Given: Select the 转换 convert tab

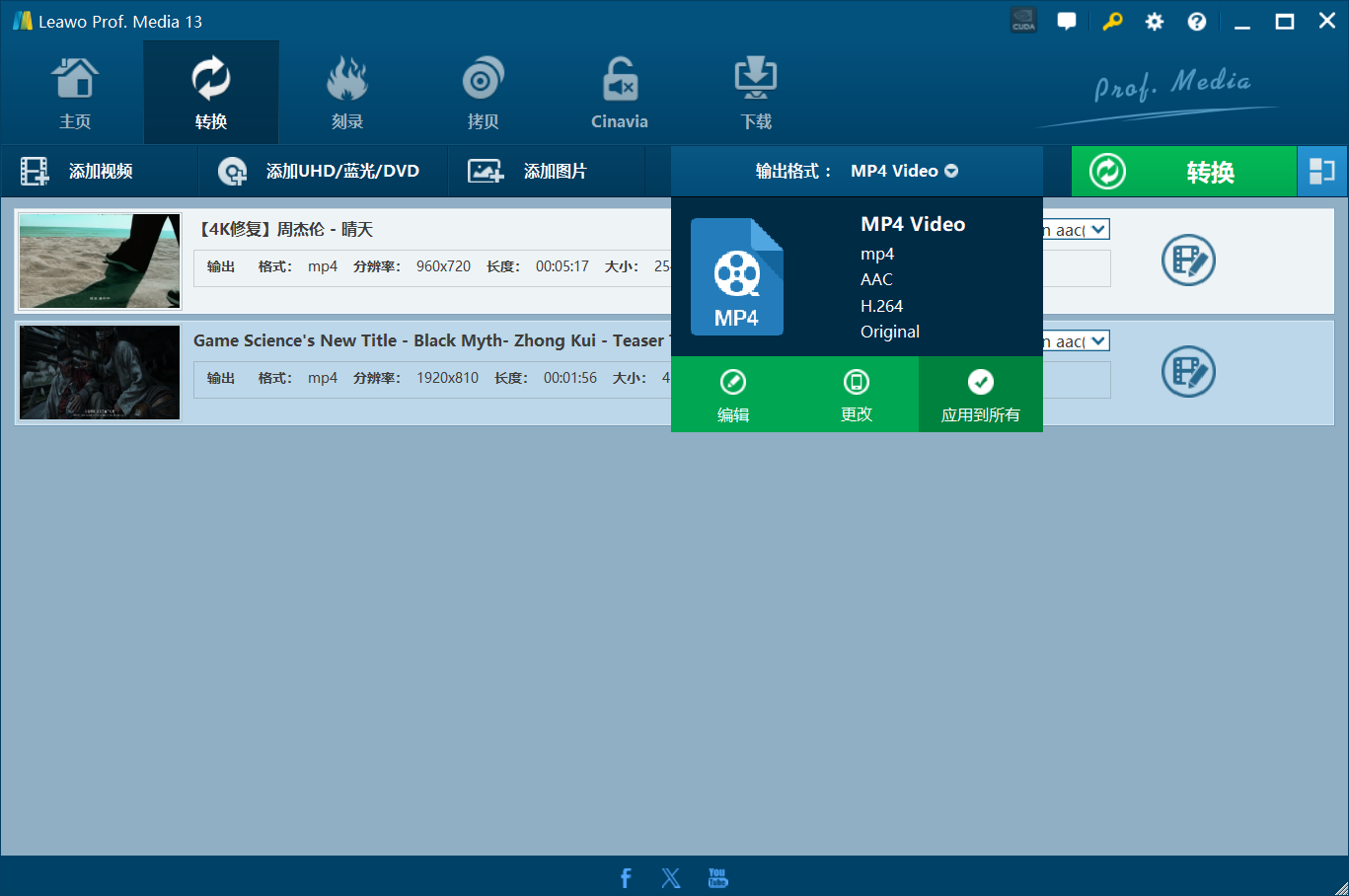Looking at the screenshot, I should pyautogui.click(x=211, y=94).
